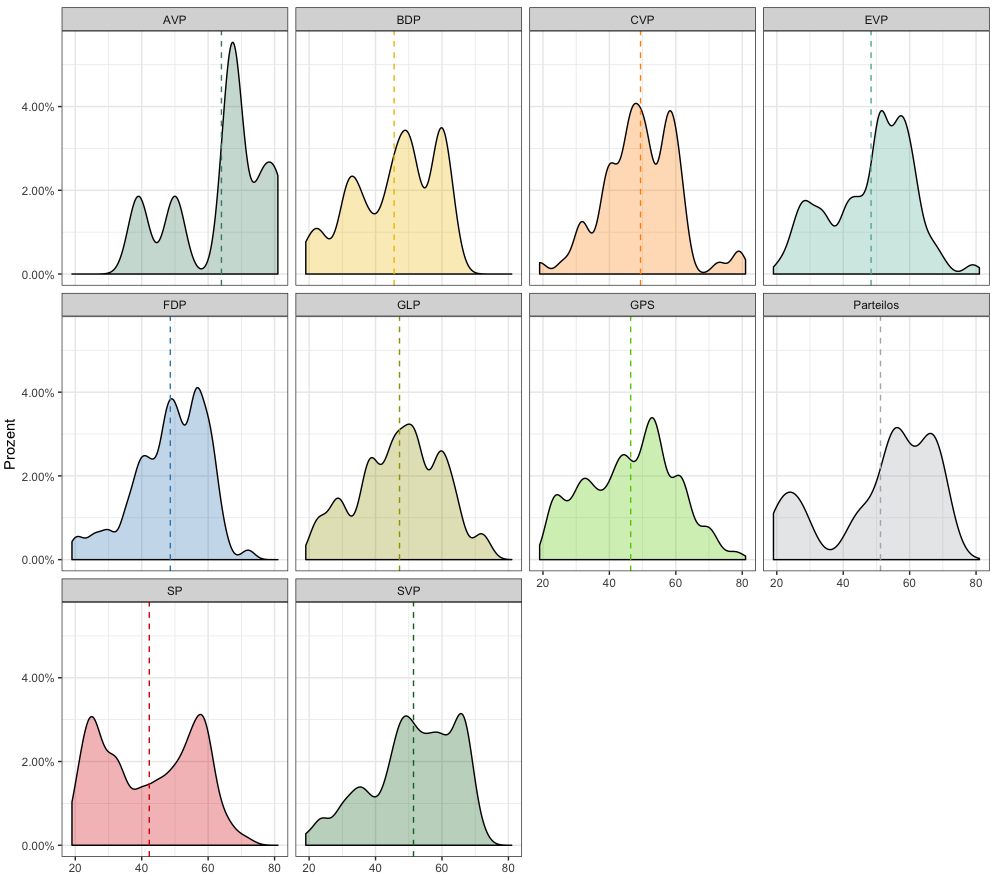The image size is (996, 876).
Task: Select the CVP panel title
Action: (x=641, y=19)
